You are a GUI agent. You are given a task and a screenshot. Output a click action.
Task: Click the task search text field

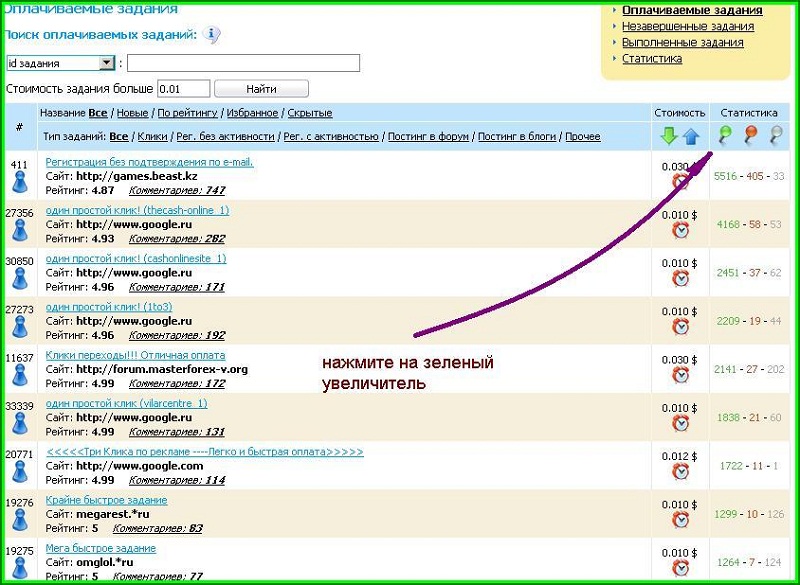click(243, 63)
